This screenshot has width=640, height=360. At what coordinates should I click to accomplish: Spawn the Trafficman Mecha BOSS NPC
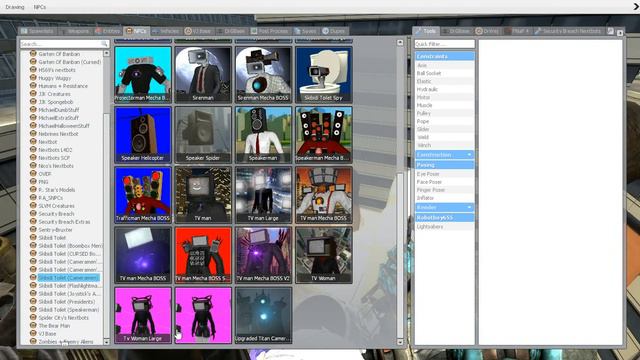(x=143, y=195)
